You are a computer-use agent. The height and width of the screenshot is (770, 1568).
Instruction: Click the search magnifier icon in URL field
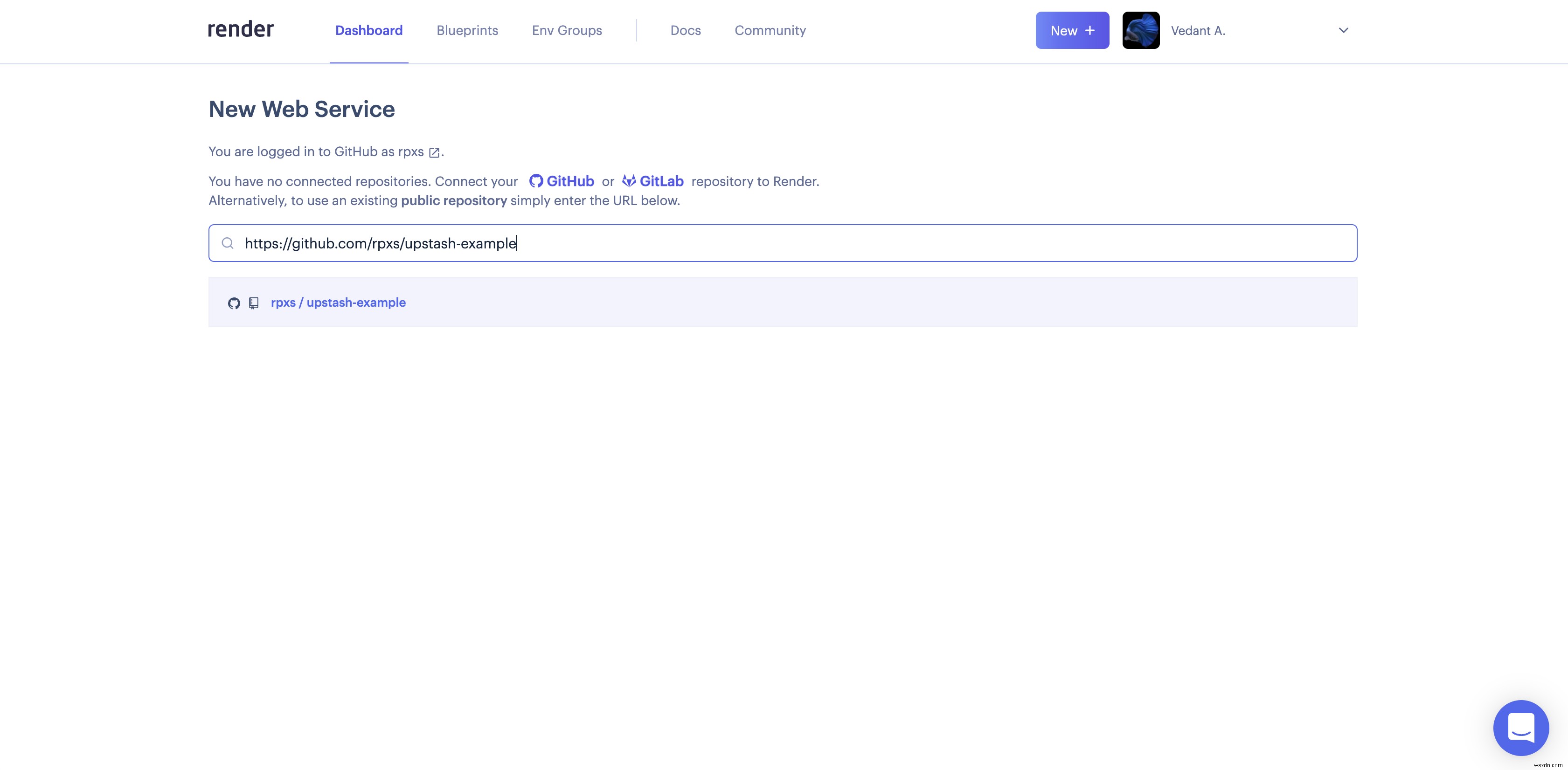coord(227,243)
